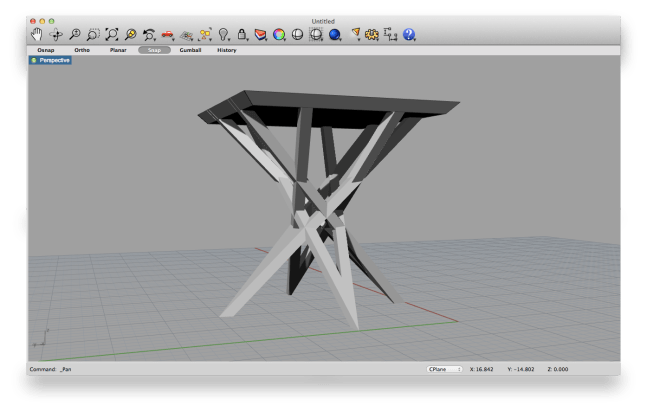This screenshot has height=412, width=647.
Task: Click the Zoom Dynamic magnifier icon
Action: [x=75, y=34]
